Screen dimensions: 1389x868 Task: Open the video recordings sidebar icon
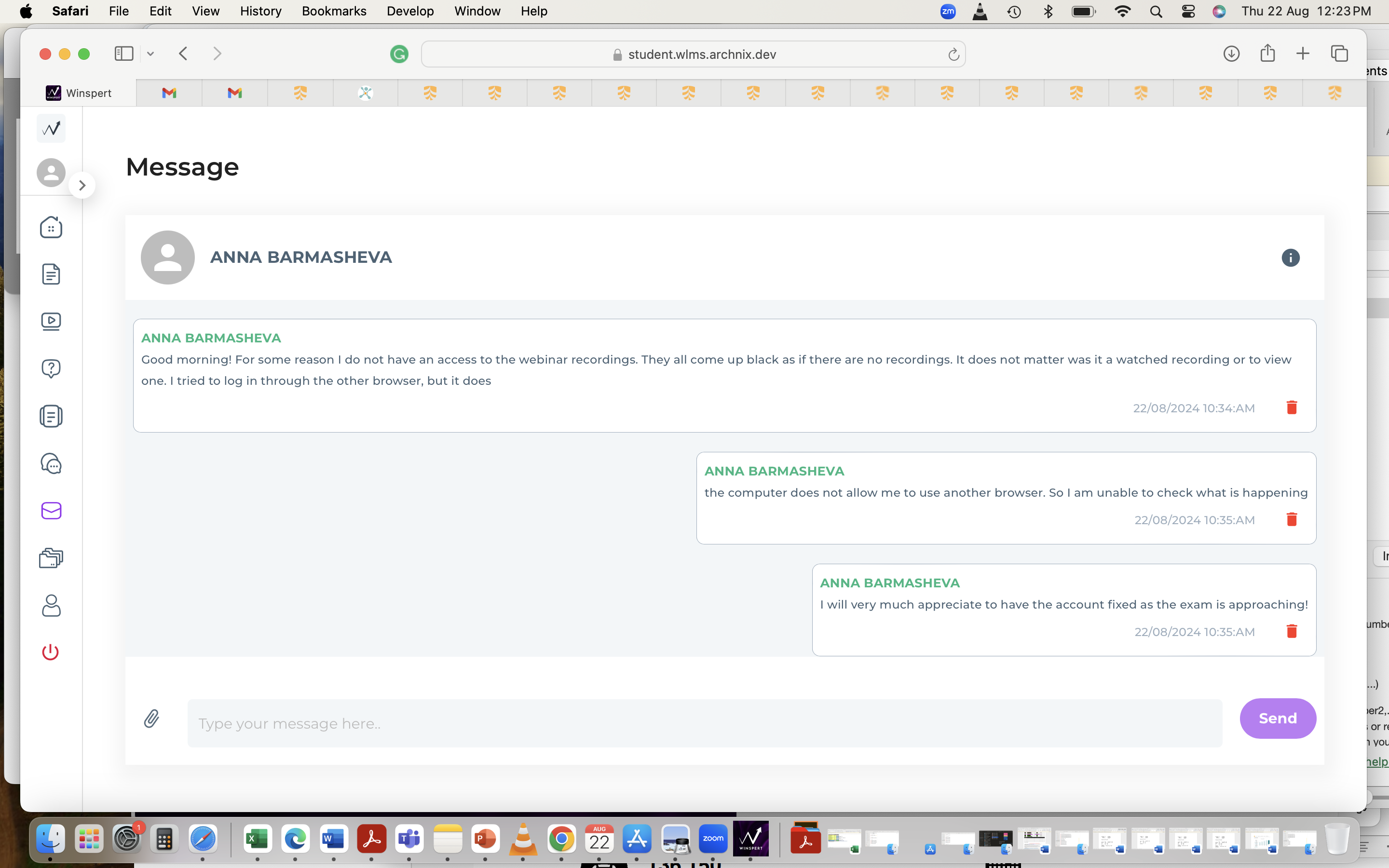tap(51, 322)
